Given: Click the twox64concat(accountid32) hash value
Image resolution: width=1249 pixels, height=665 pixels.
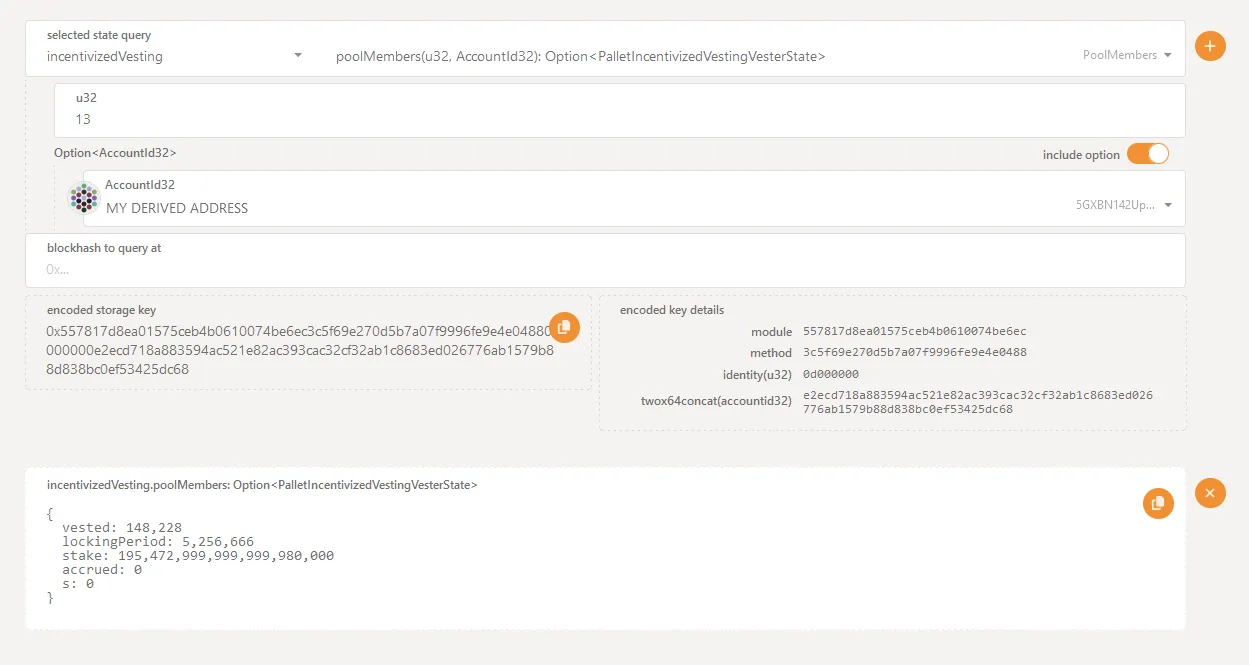Looking at the screenshot, I should (x=977, y=402).
